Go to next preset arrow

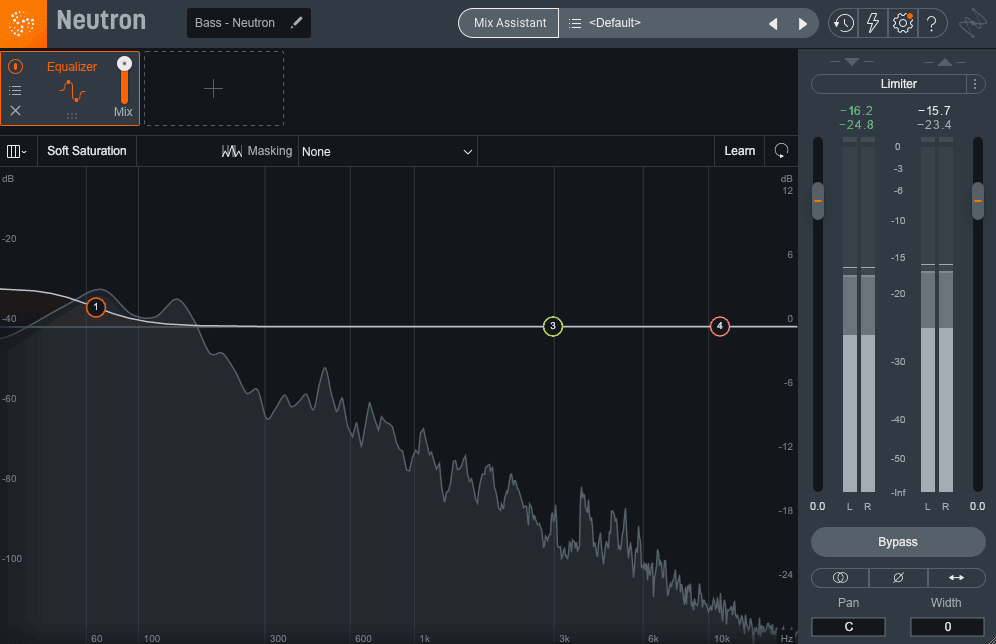(x=802, y=23)
